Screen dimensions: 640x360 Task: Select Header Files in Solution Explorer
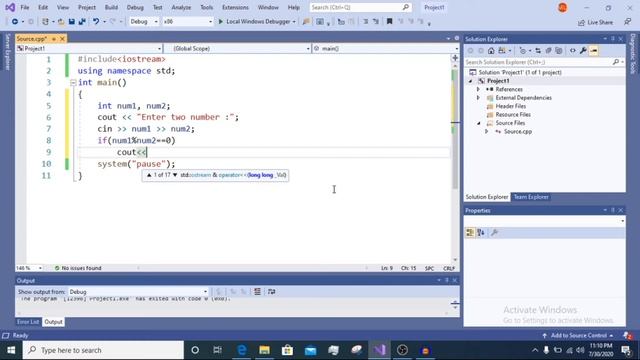pos(510,106)
